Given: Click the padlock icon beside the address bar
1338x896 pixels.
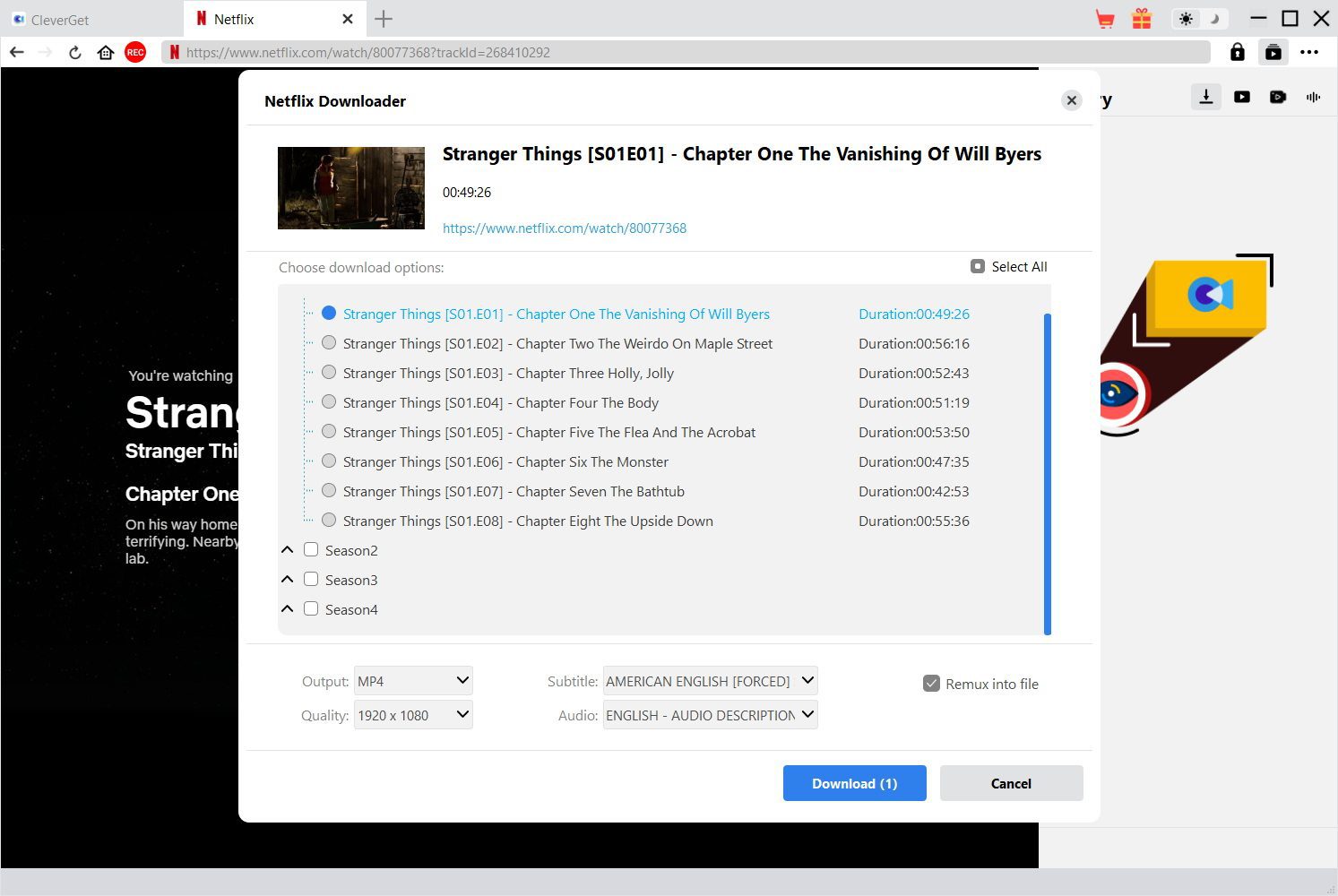Looking at the screenshot, I should pos(1237,52).
